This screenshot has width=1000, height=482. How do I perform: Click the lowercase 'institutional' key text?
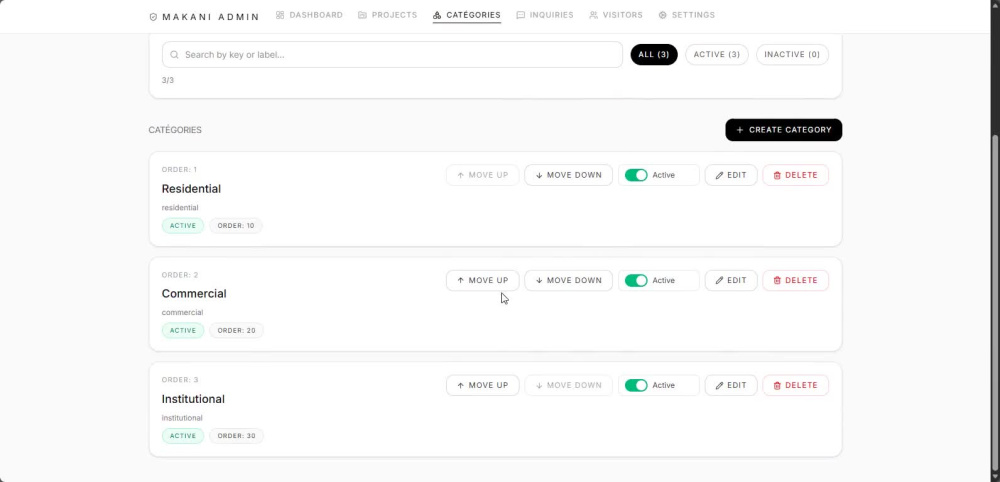pos(182,418)
